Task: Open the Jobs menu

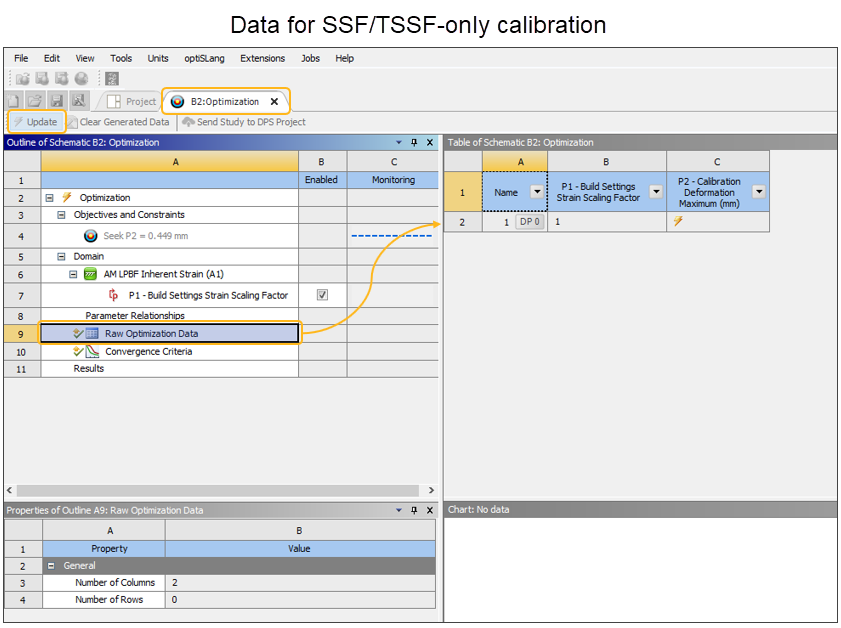Action: (310, 58)
